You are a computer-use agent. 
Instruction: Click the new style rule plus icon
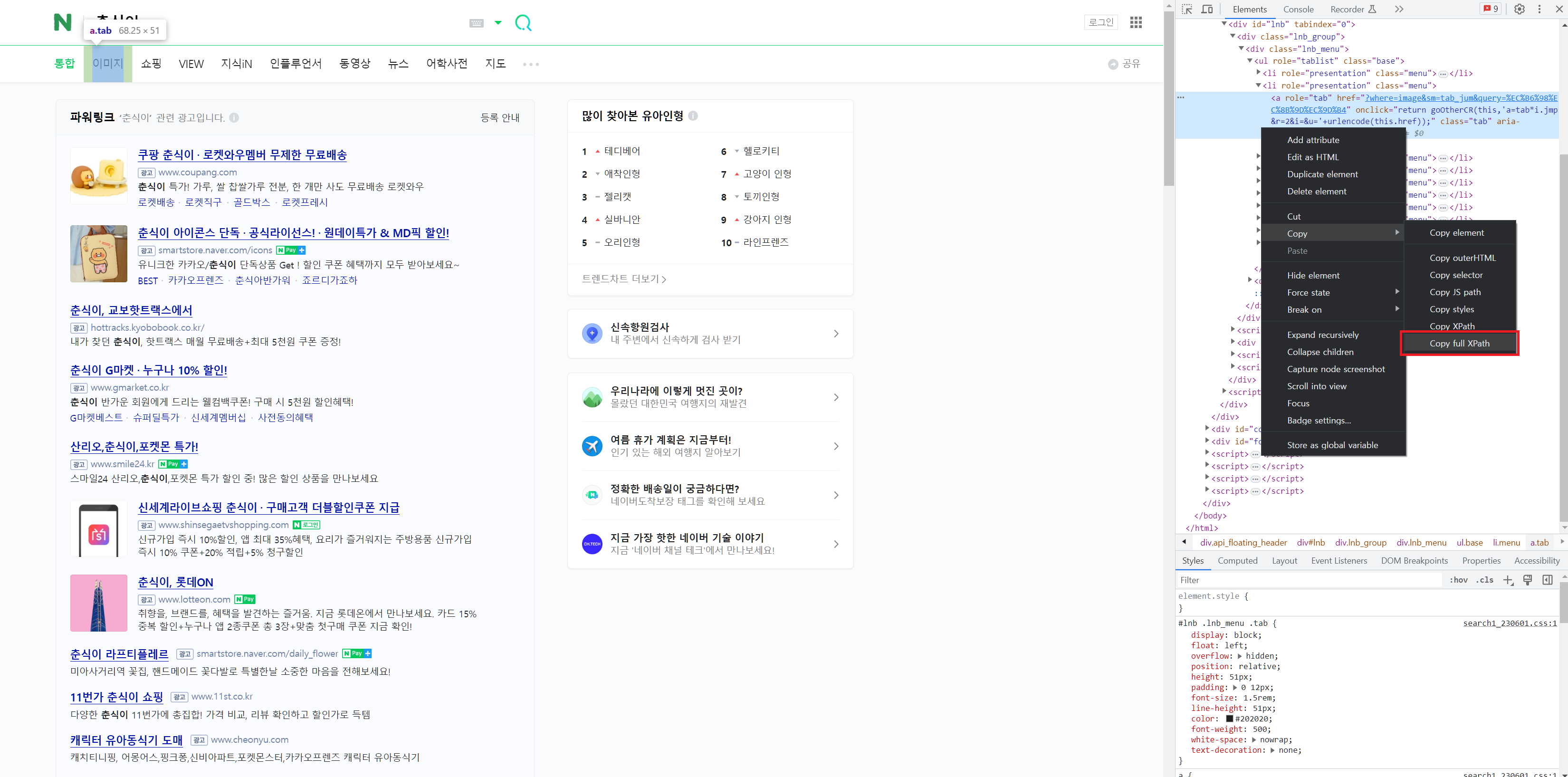1508,580
